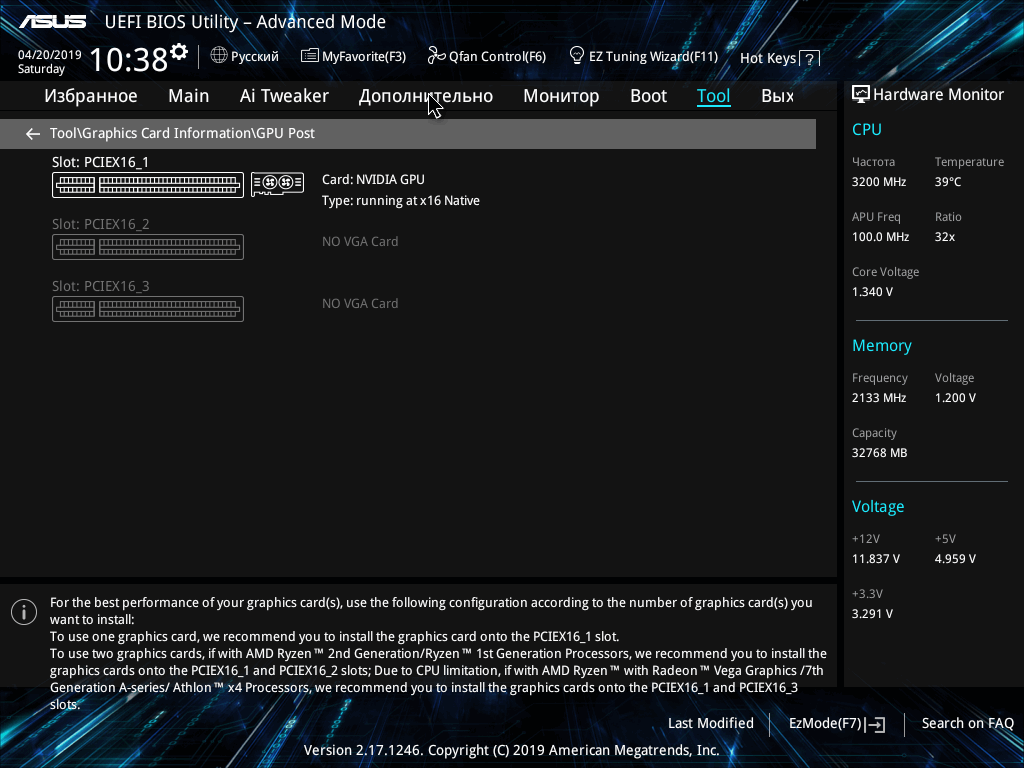Change language via Русский button
The width and height of the screenshot is (1024, 768).
[x=245, y=56]
